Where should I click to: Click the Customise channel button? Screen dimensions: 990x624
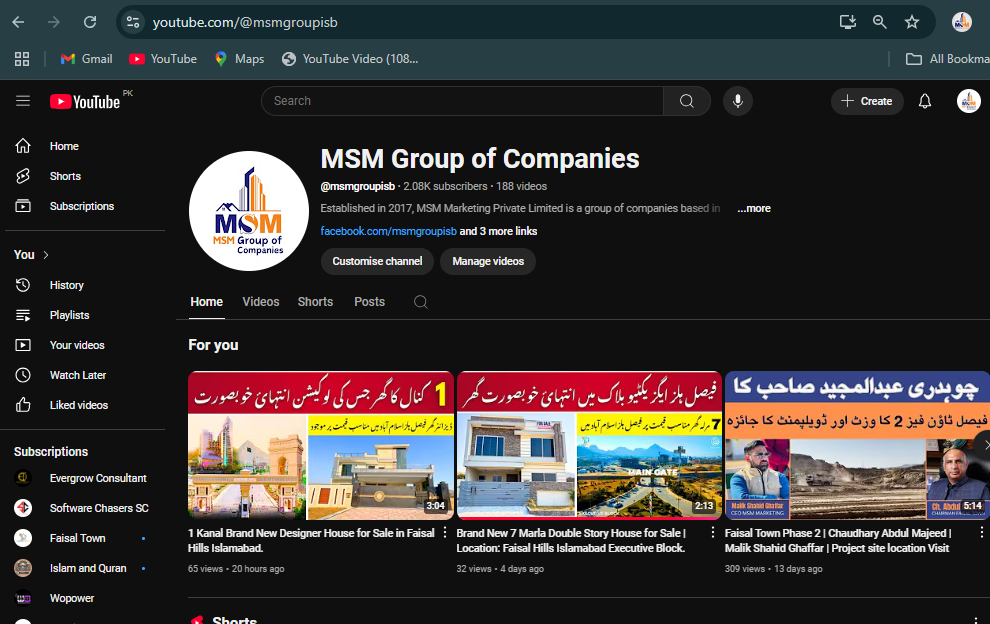(377, 261)
